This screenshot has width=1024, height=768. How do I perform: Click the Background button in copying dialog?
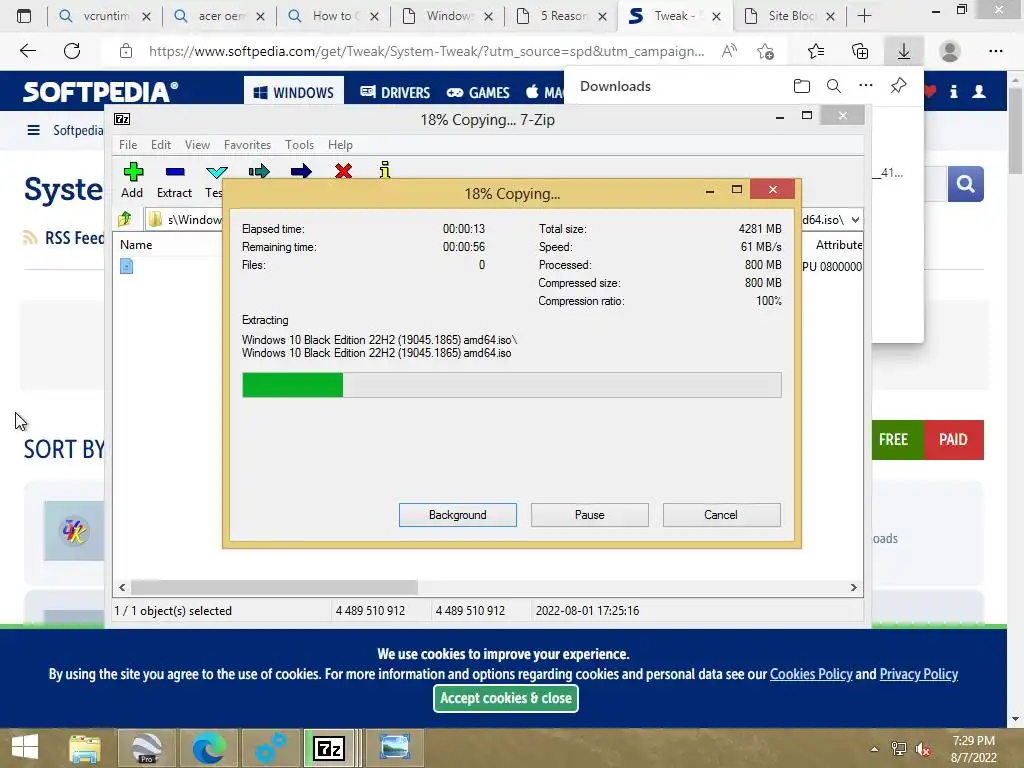pyautogui.click(x=458, y=515)
